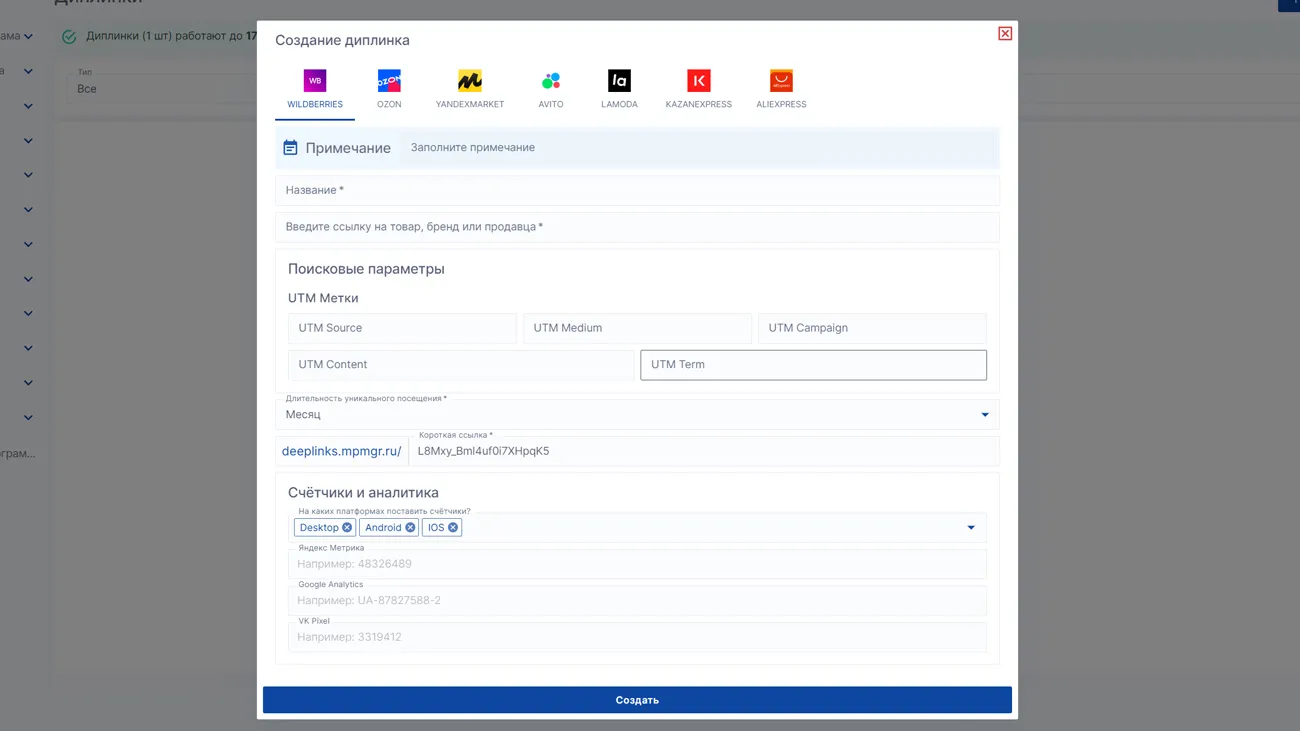Viewport: 1300px width, 731px height.
Task: Click the Яндекс Метрика counter field
Action: (x=637, y=564)
